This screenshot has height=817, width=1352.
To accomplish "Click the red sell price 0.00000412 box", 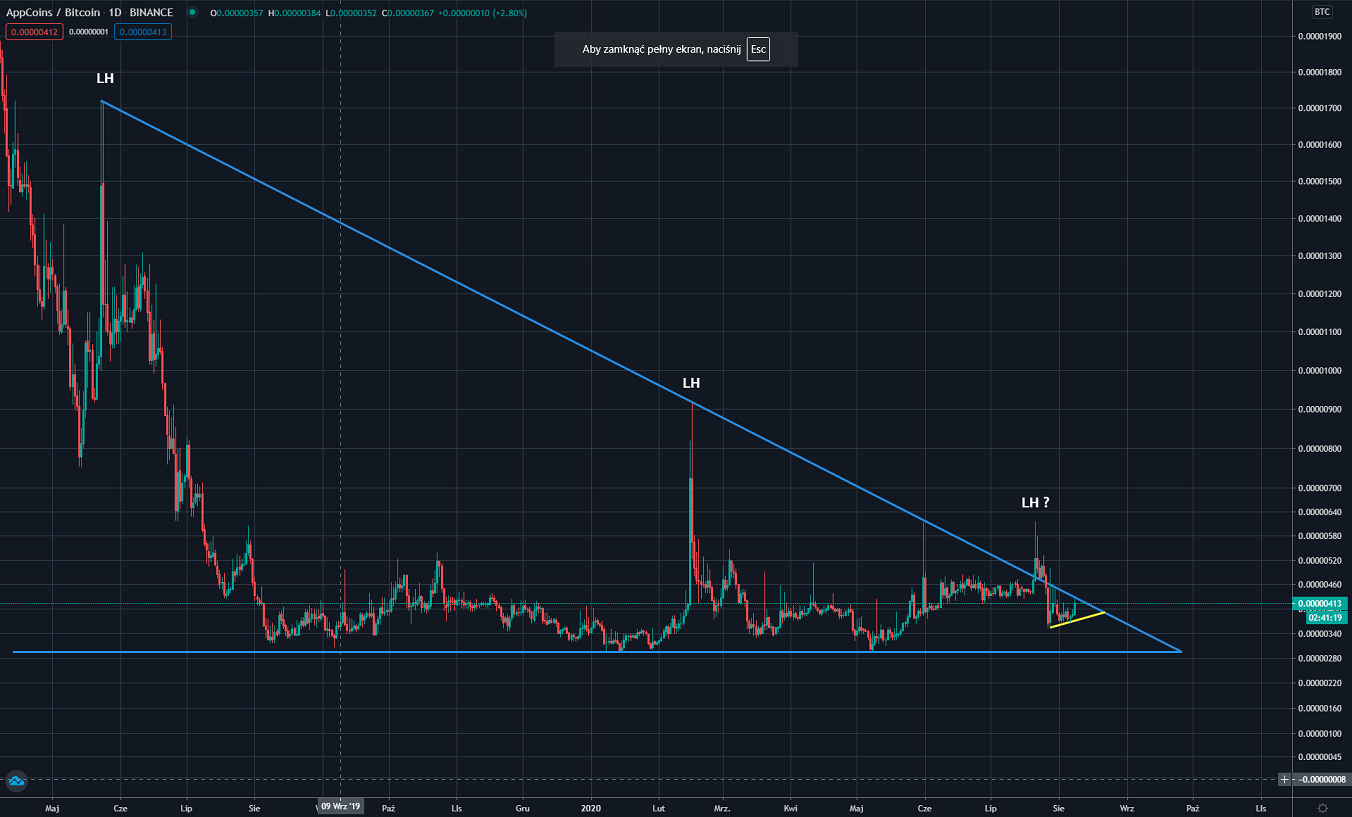I will point(33,32).
